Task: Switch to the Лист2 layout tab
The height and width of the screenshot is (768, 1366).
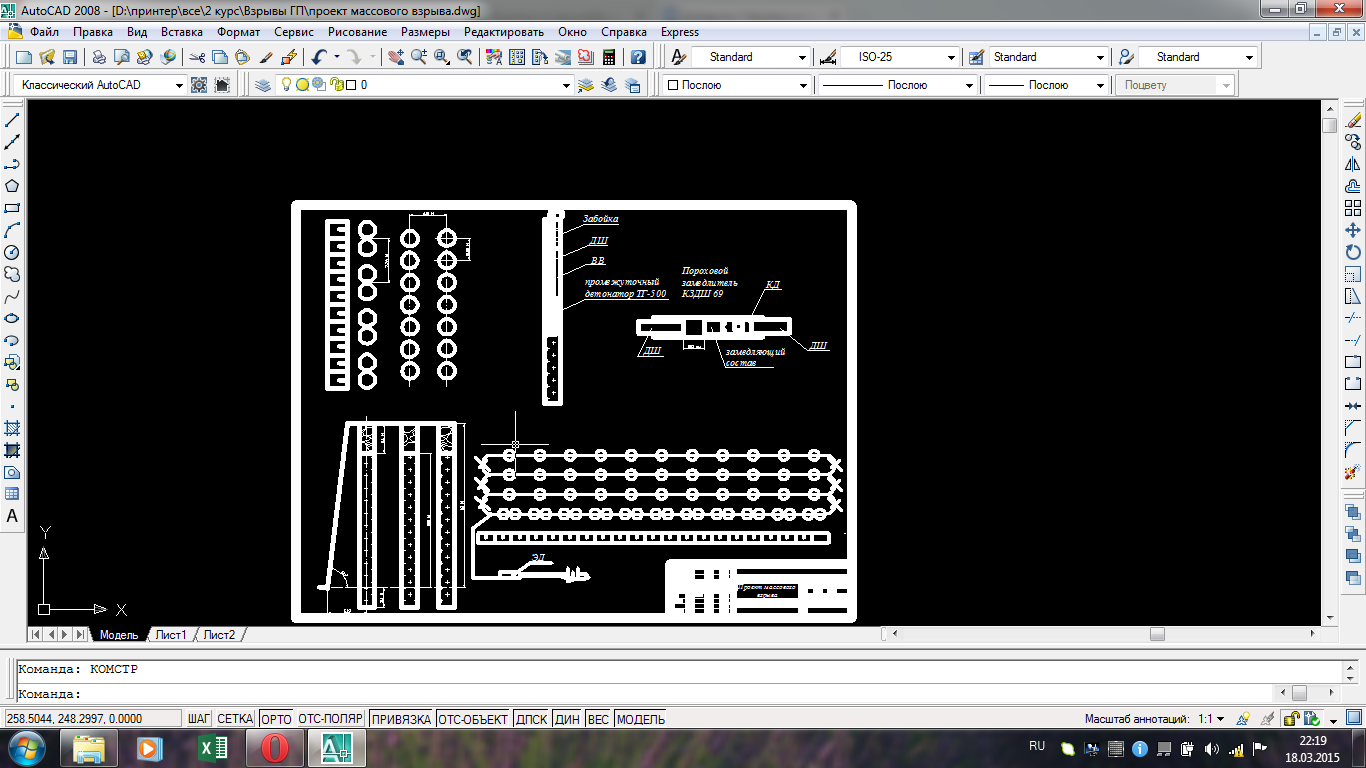Action: 219,634
